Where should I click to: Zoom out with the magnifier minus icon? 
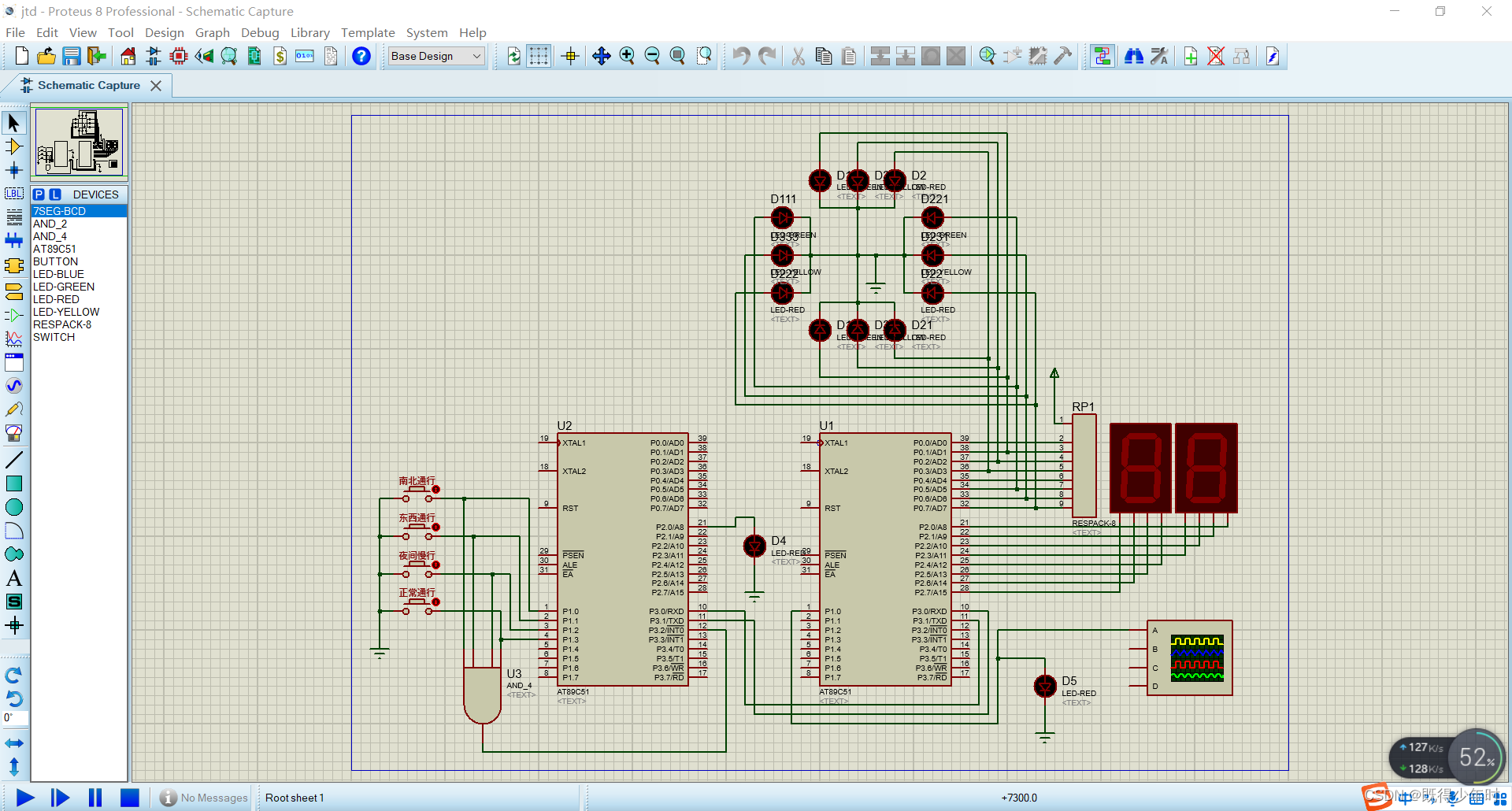coord(652,56)
